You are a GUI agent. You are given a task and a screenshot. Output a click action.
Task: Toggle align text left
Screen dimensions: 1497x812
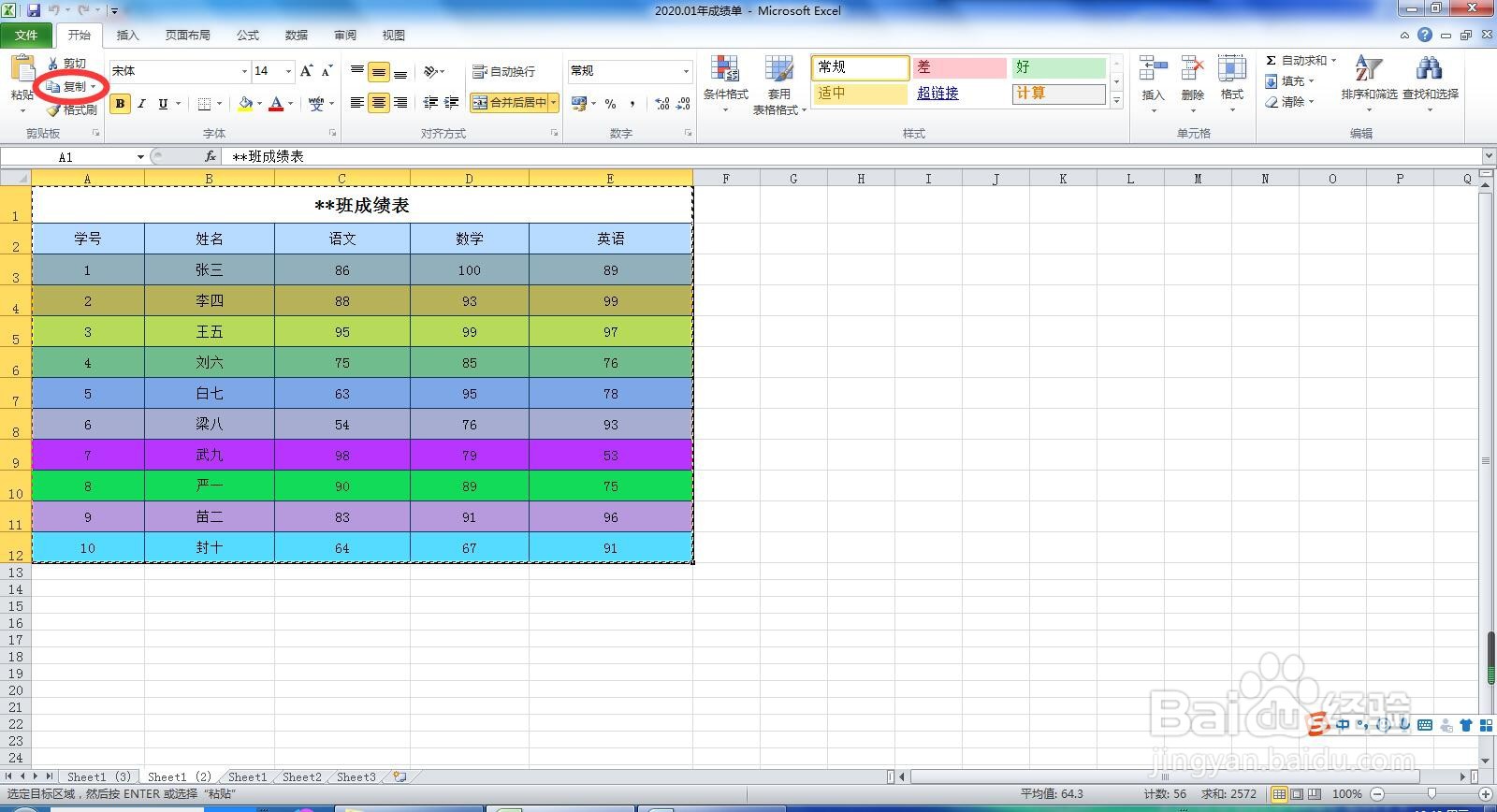pyautogui.click(x=357, y=103)
